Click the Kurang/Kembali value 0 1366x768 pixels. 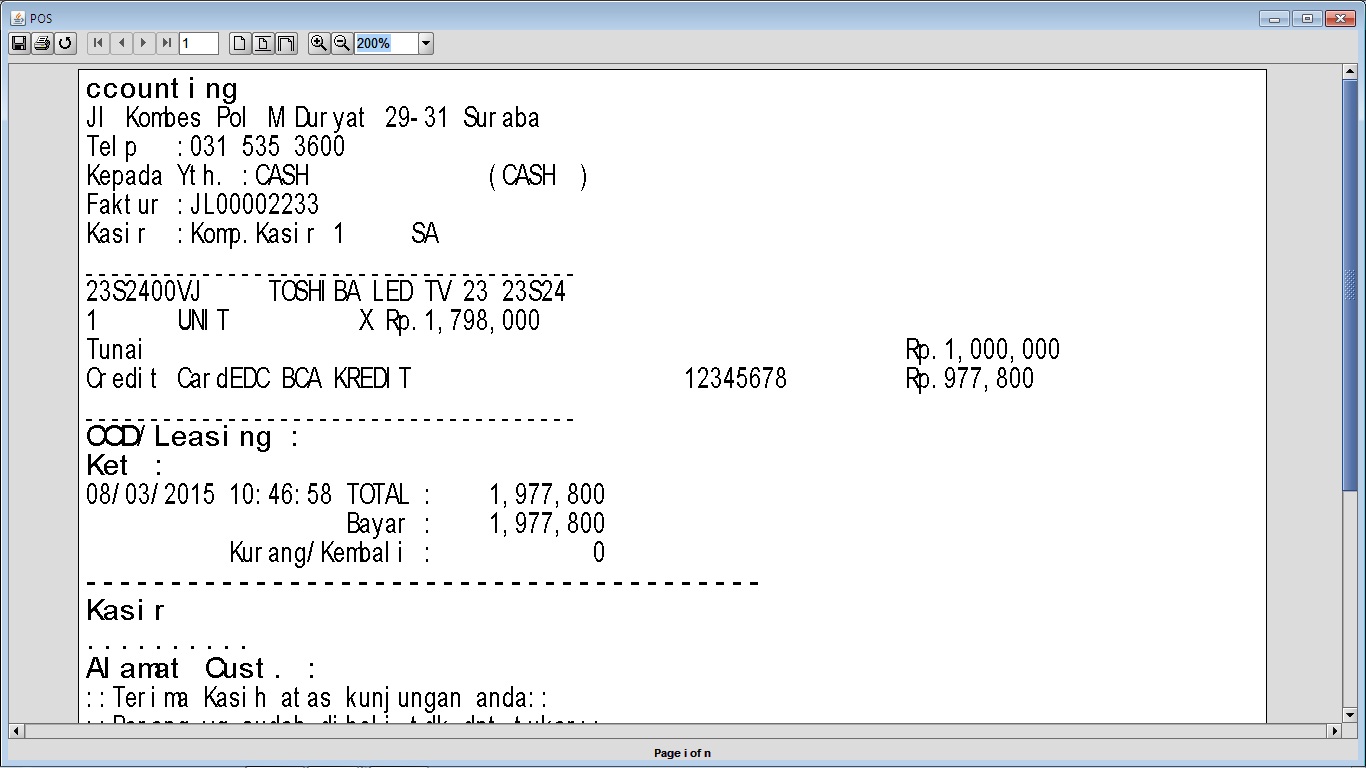point(599,553)
